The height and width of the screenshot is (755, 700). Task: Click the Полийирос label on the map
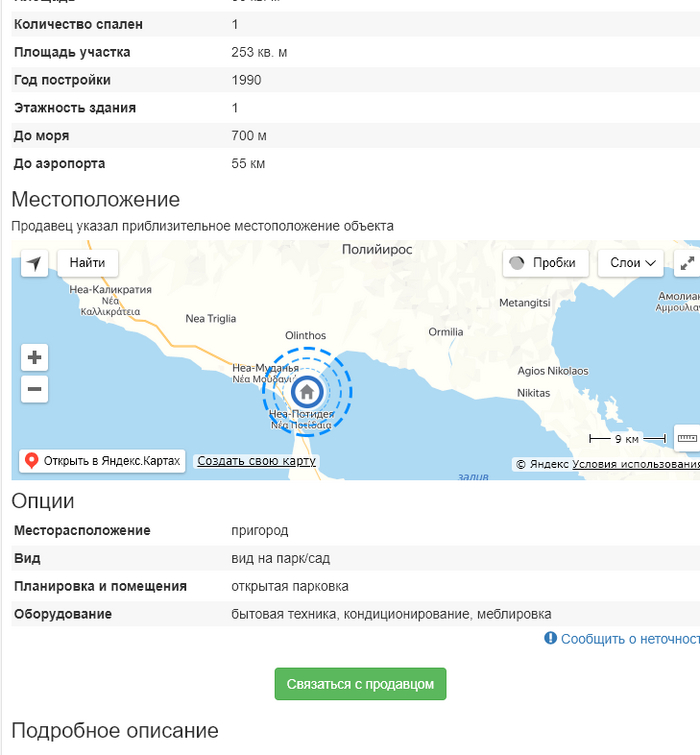click(376, 250)
